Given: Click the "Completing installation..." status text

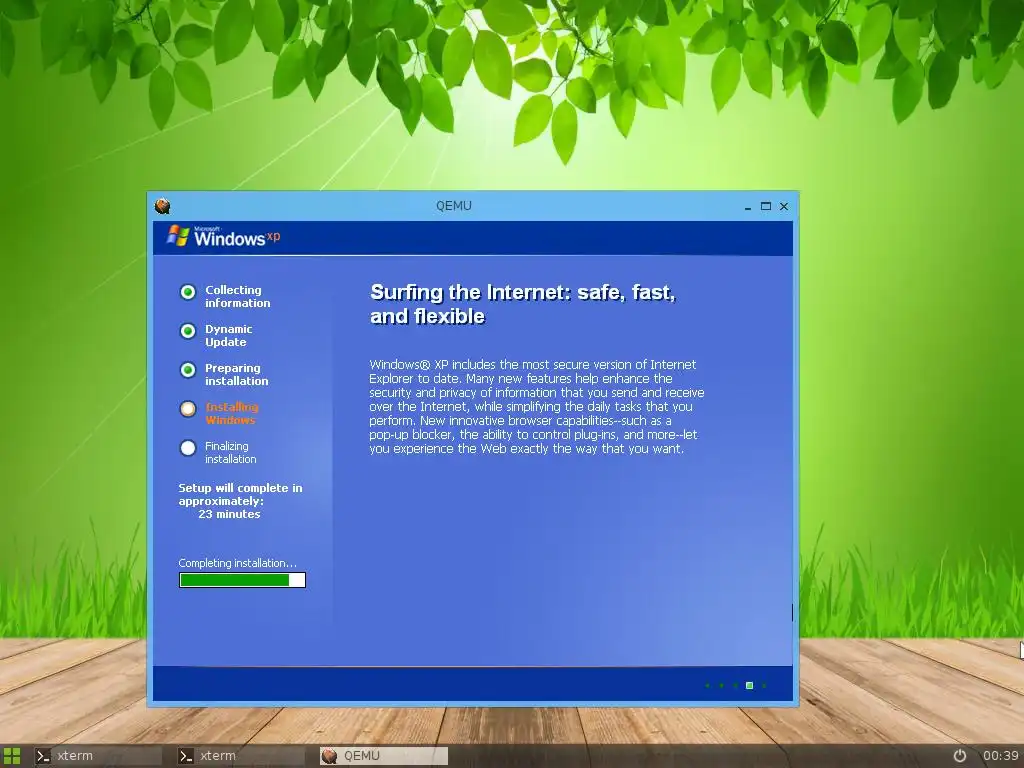Looking at the screenshot, I should point(238,563).
